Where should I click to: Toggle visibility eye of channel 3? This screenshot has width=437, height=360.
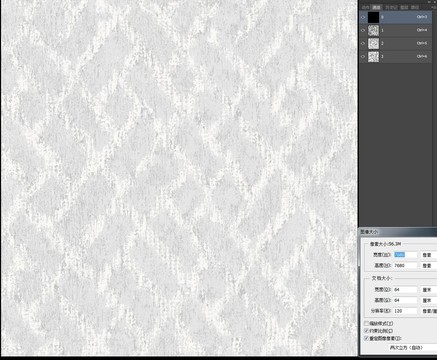click(363, 57)
